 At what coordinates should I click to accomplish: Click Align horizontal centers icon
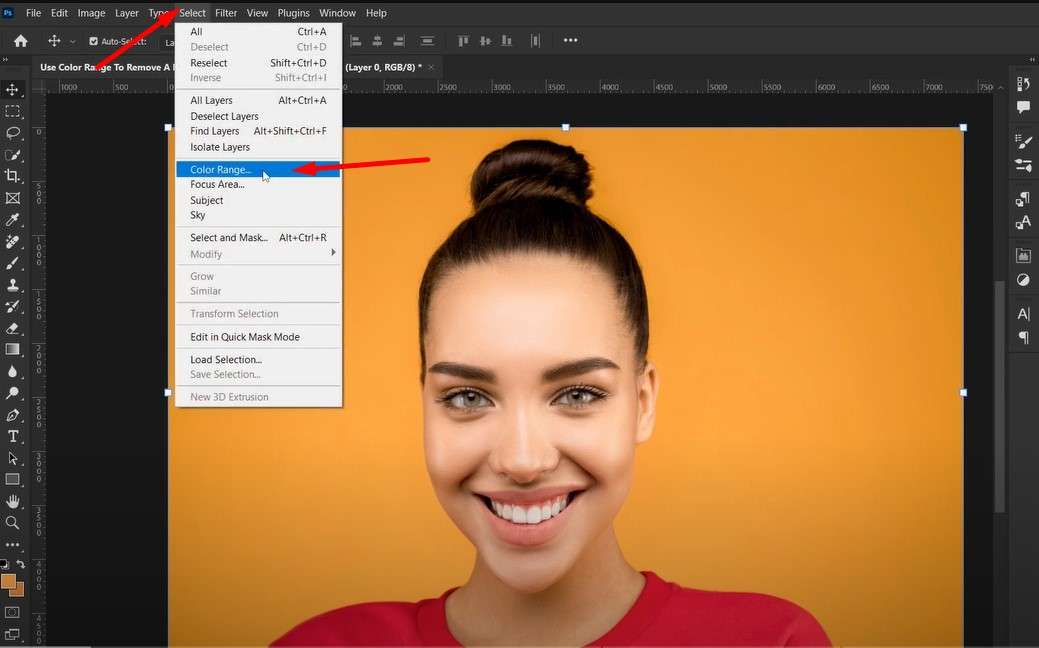tap(377, 41)
